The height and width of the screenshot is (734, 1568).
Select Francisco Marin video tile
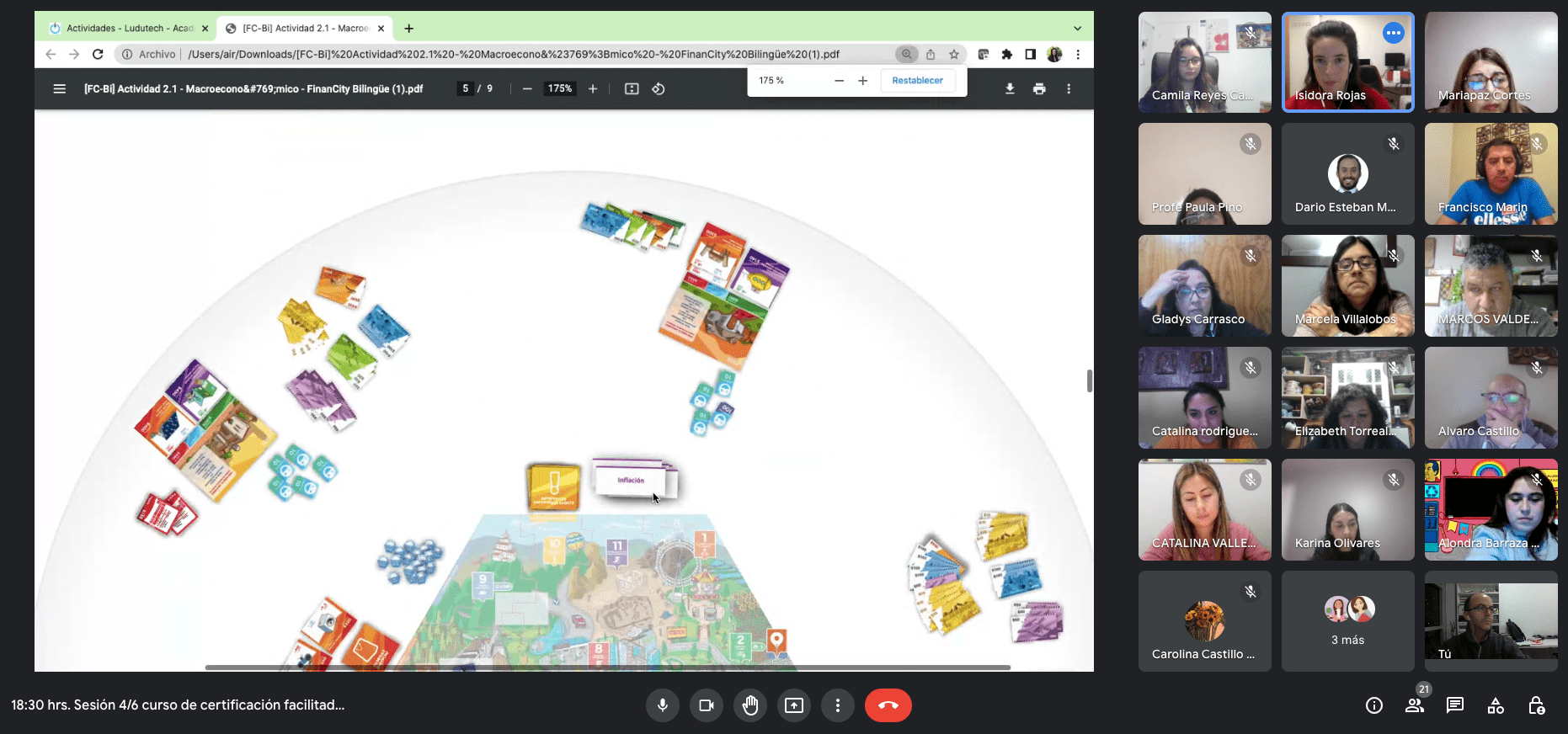pyautogui.click(x=1491, y=173)
